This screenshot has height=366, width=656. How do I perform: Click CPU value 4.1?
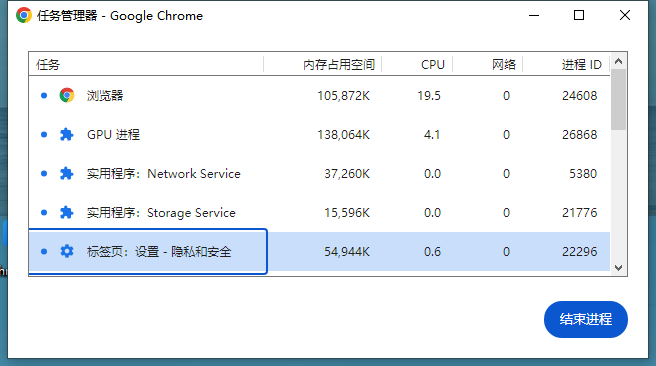pos(432,135)
